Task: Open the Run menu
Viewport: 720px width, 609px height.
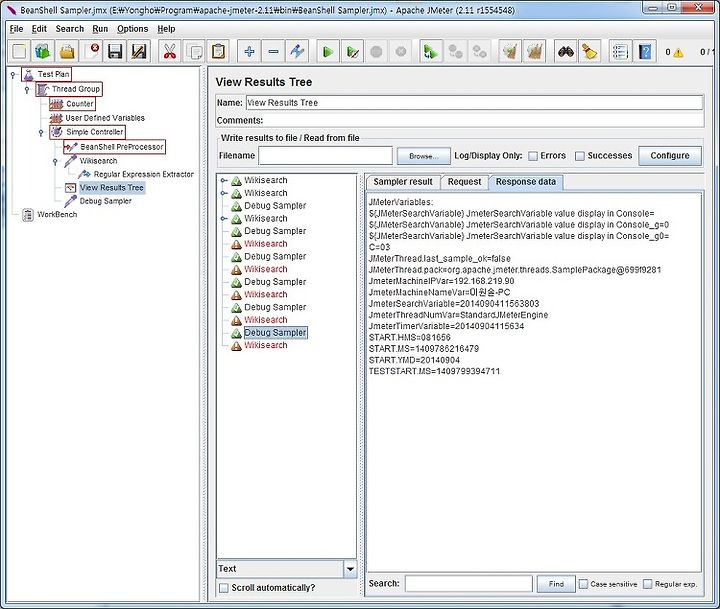Action: point(100,29)
